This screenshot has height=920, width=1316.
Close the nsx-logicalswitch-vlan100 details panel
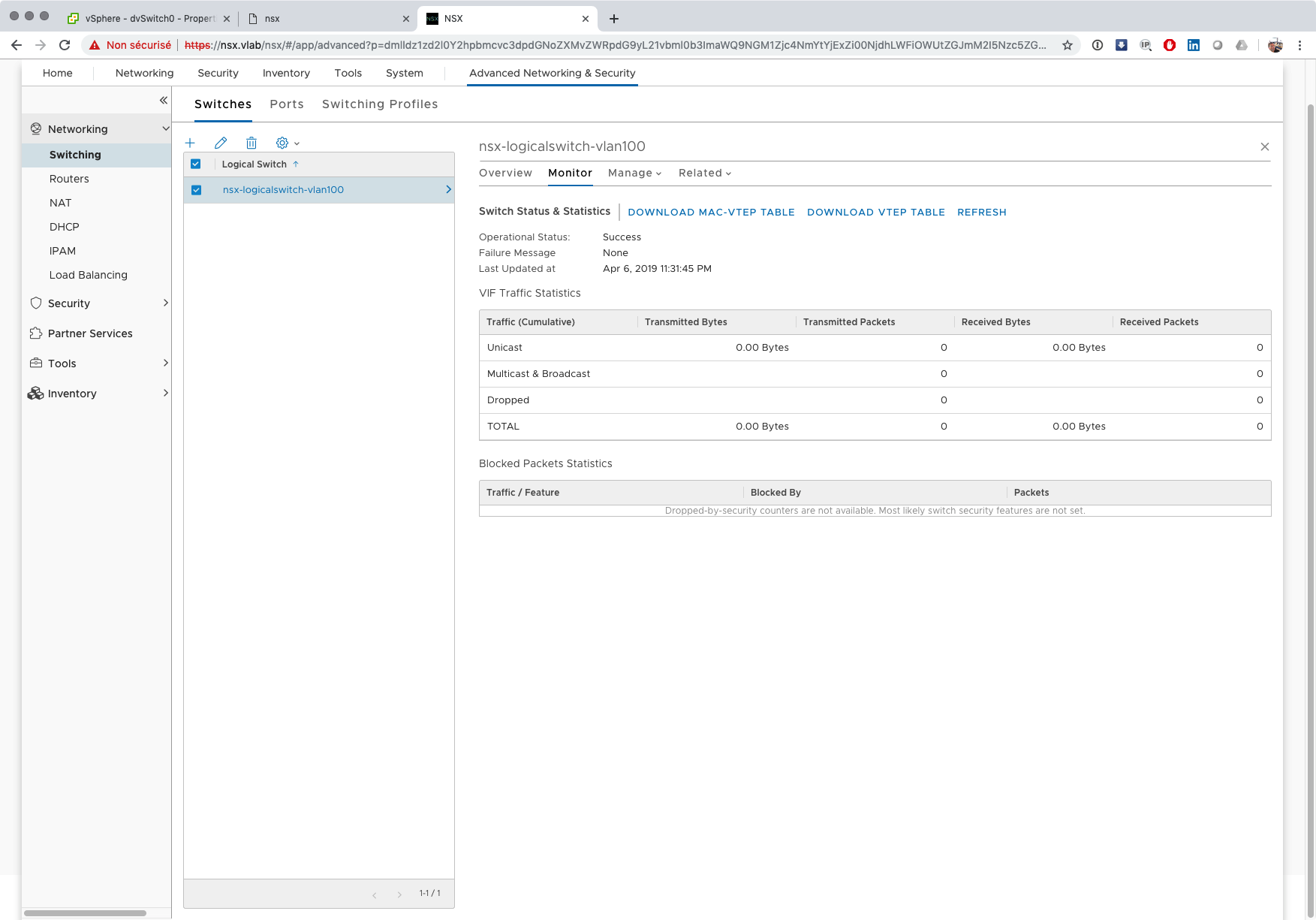click(1264, 146)
